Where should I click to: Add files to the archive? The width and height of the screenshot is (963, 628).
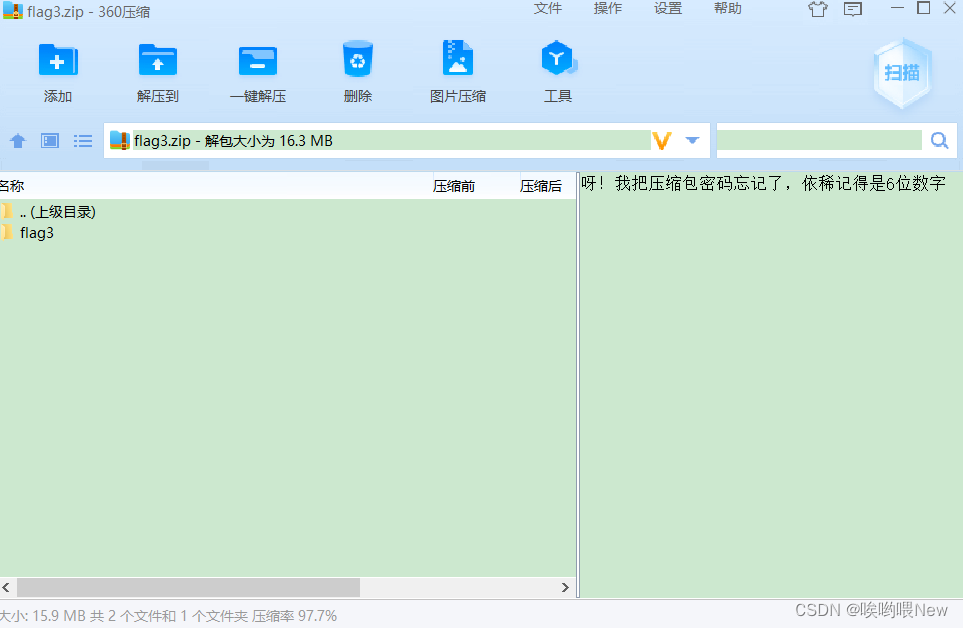pos(57,70)
